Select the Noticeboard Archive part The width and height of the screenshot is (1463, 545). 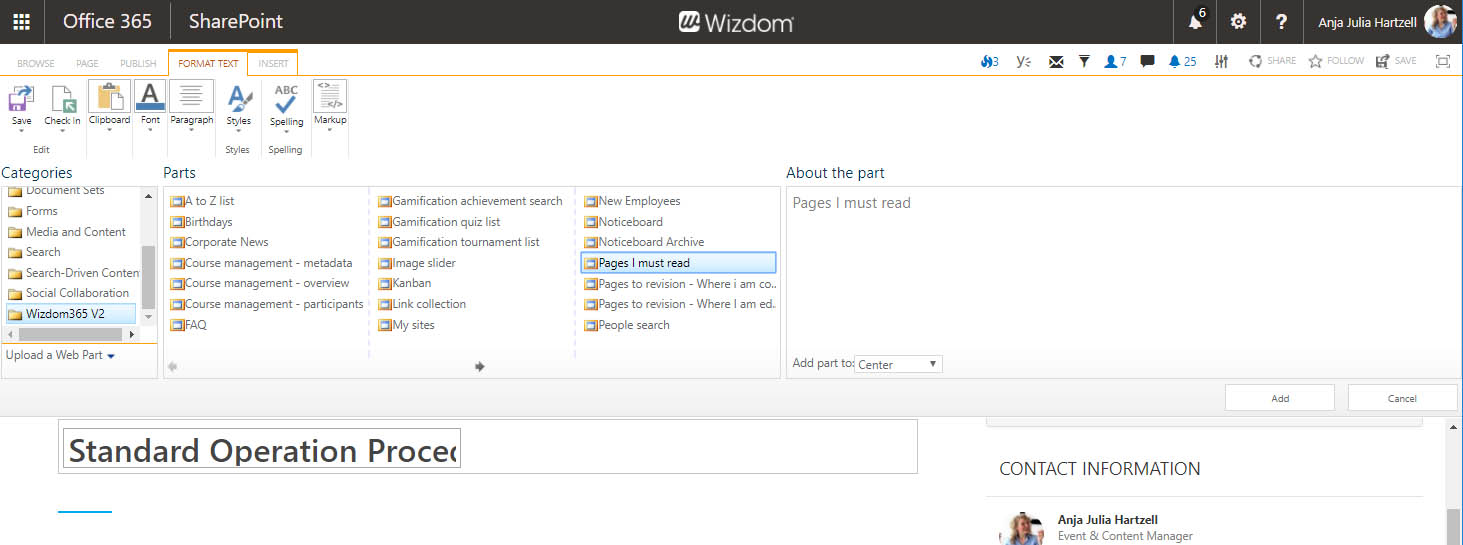(644, 242)
